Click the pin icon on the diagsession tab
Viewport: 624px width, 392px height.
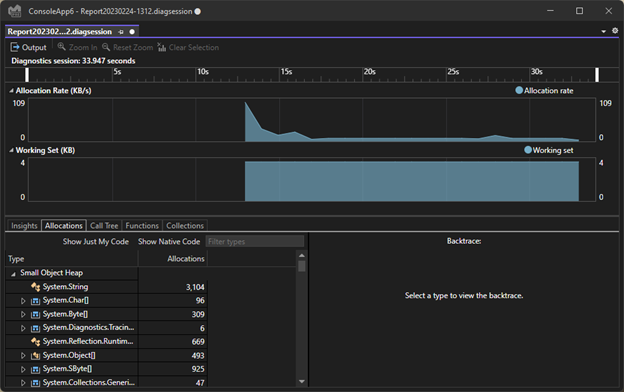(x=121, y=32)
